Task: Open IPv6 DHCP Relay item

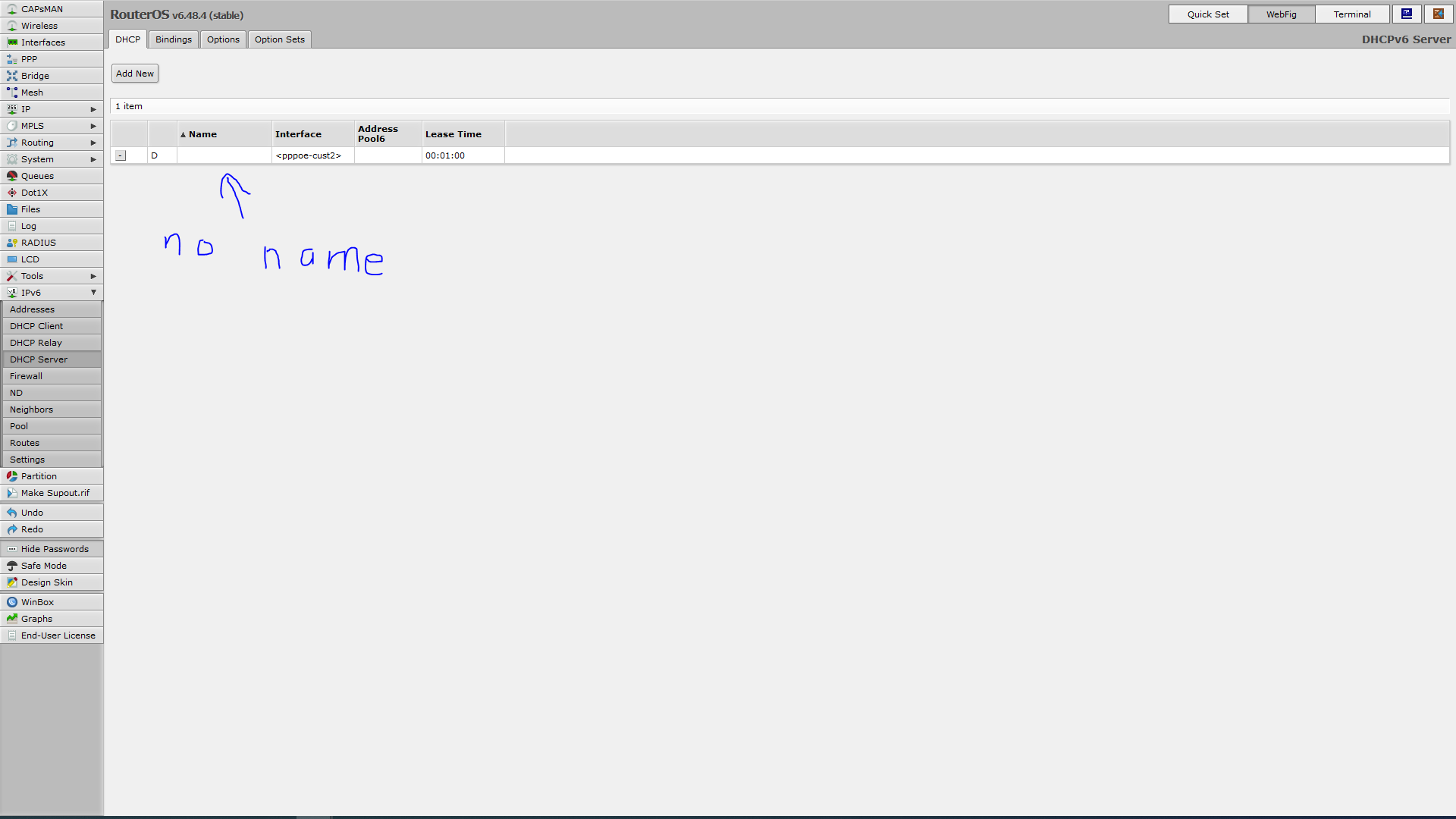Action: point(52,343)
